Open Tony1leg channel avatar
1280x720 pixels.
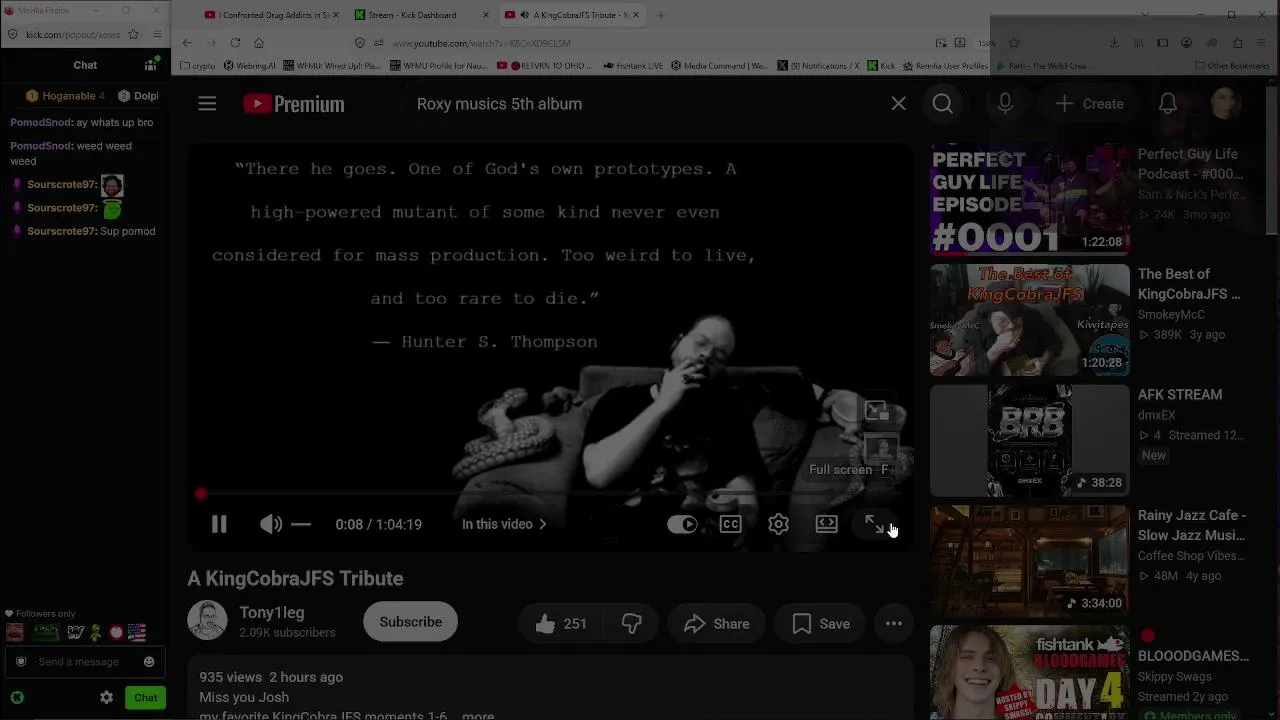207,621
